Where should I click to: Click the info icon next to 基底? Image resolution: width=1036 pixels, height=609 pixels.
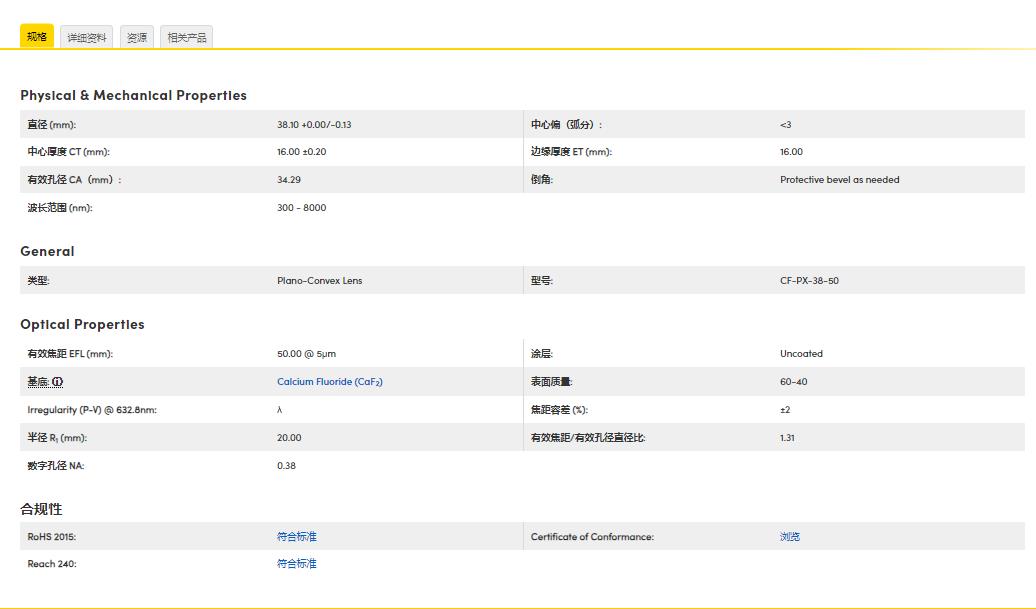point(57,382)
